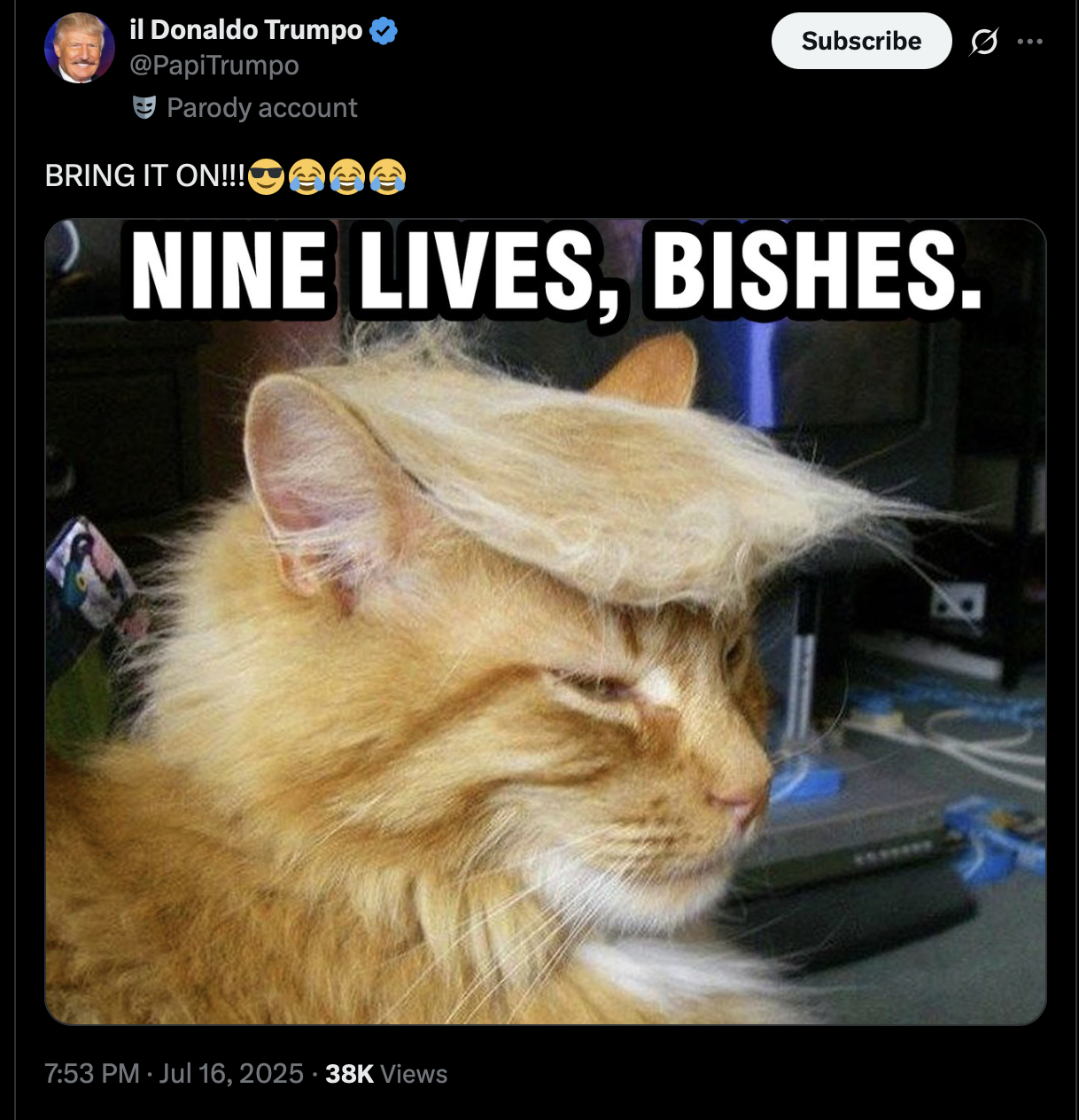Open the il Donaldo Trumpo display name
Image resolution: width=1079 pixels, height=1120 pixels.
pos(245,30)
